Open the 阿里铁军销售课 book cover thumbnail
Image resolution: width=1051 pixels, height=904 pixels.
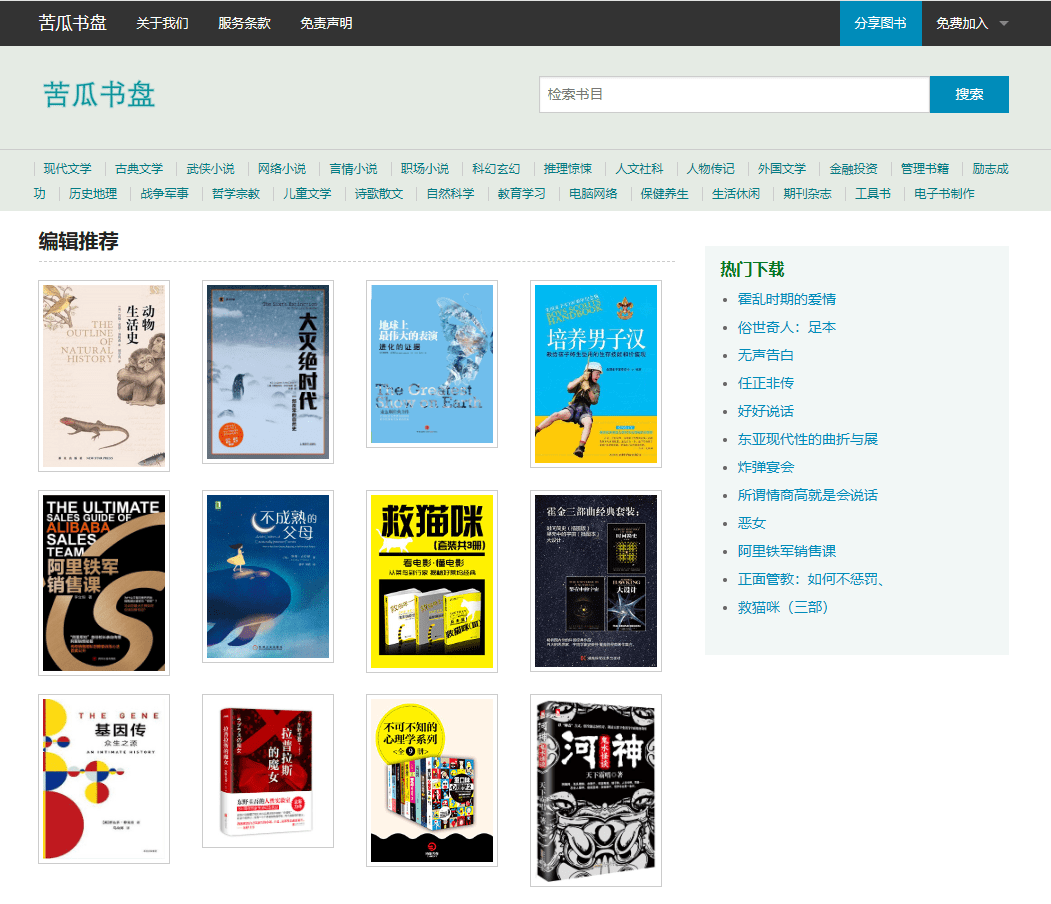[104, 582]
